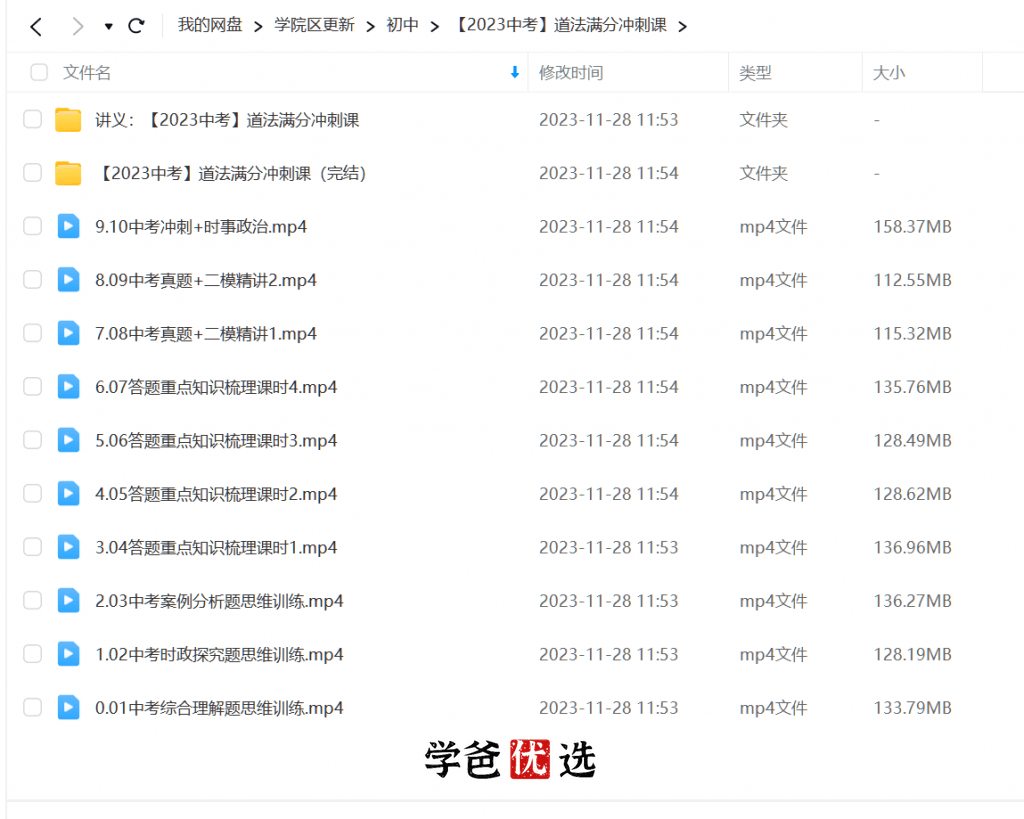Sort by 文件名 column header
Screen dimensions: 1024x819
coord(87,72)
